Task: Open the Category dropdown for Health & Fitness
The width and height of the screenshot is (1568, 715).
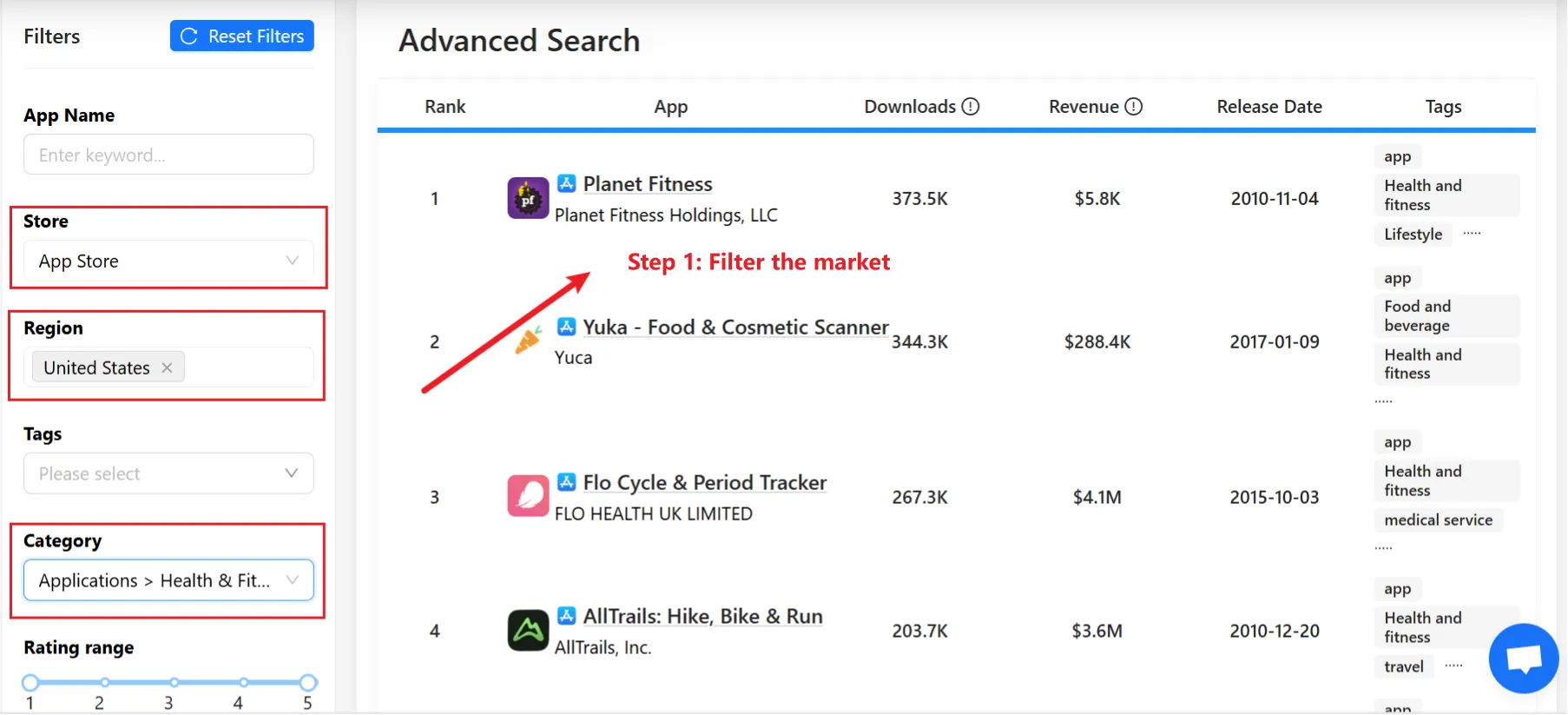Action: point(168,579)
